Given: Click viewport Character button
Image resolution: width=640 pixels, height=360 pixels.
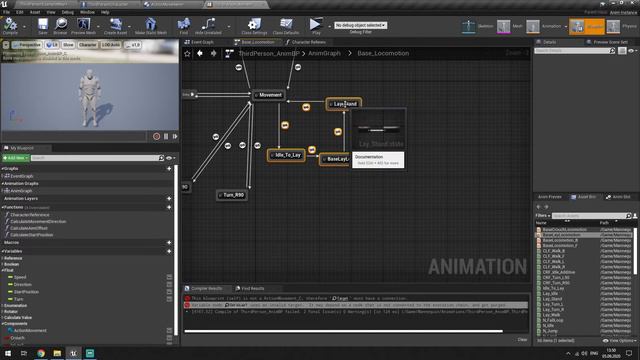Looking at the screenshot, I should pyautogui.click(x=87, y=45).
